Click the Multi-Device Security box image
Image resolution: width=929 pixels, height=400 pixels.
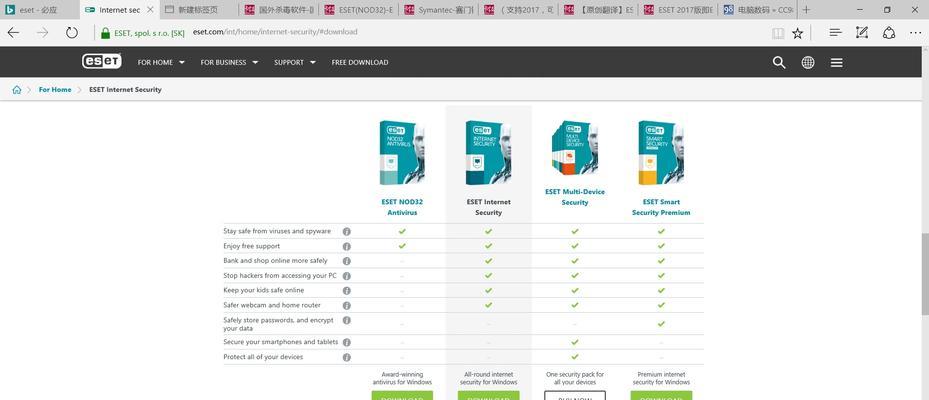pyautogui.click(x=575, y=148)
